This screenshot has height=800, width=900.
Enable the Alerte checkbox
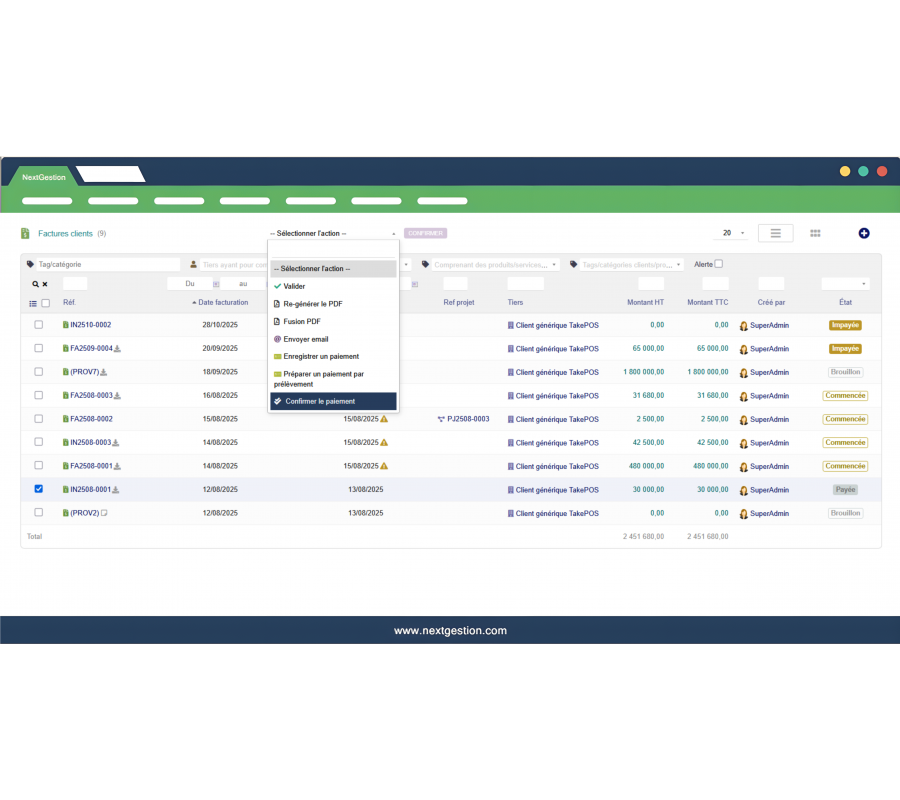pyautogui.click(x=718, y=264)
